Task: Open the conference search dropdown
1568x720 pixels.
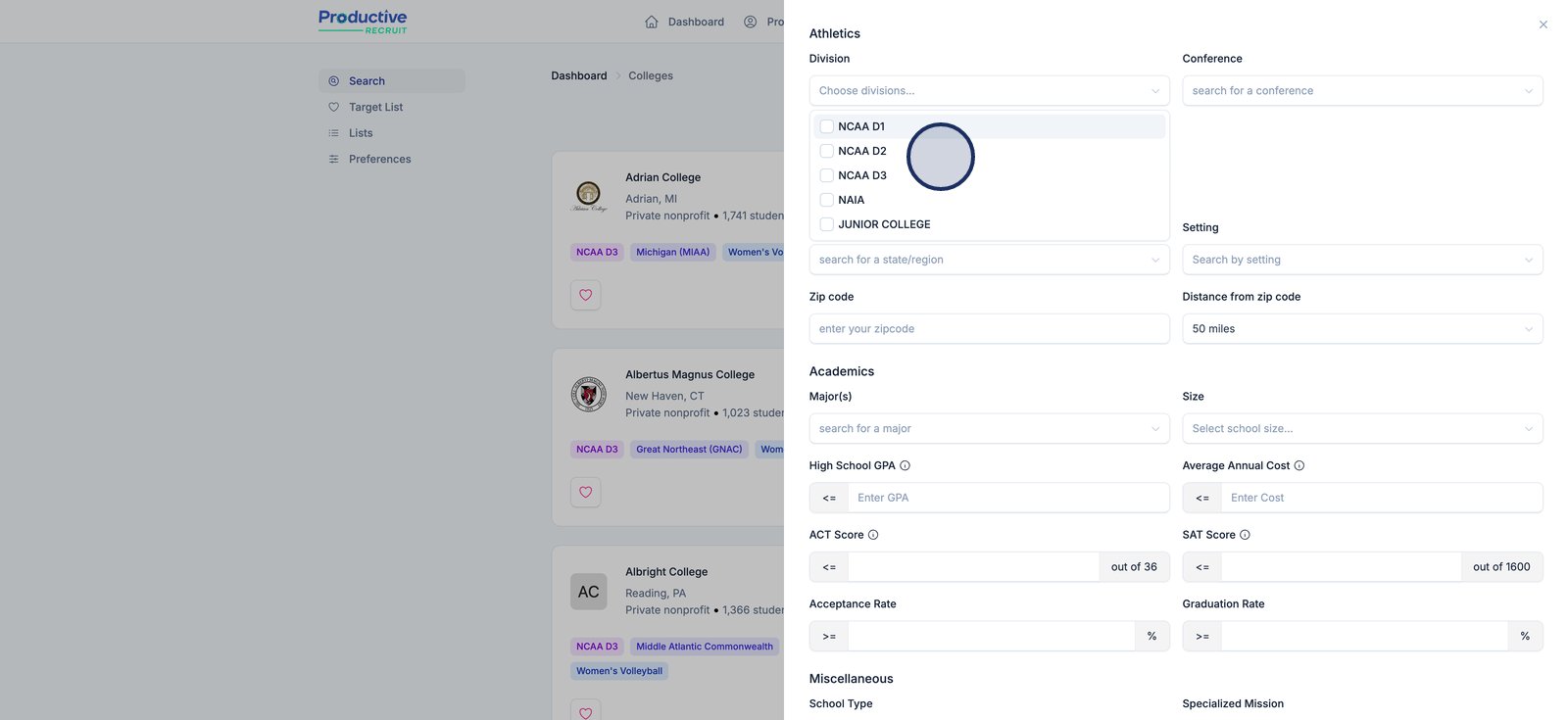Action: coord(1362,91)
